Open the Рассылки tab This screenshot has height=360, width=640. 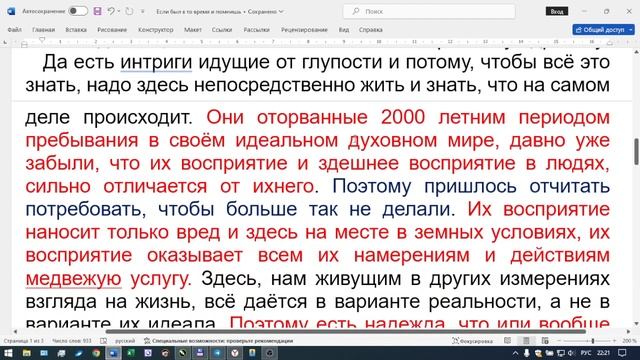[x=256, y=30]
